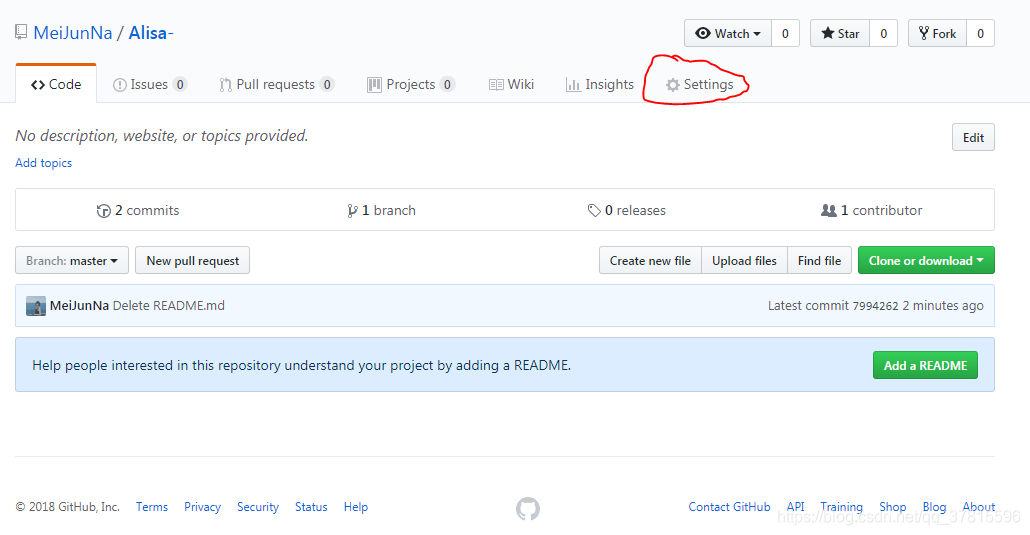The height and width of the screenshot is (535, 1030).
Task: Open the Projects tab
Action: click(411, 84)
